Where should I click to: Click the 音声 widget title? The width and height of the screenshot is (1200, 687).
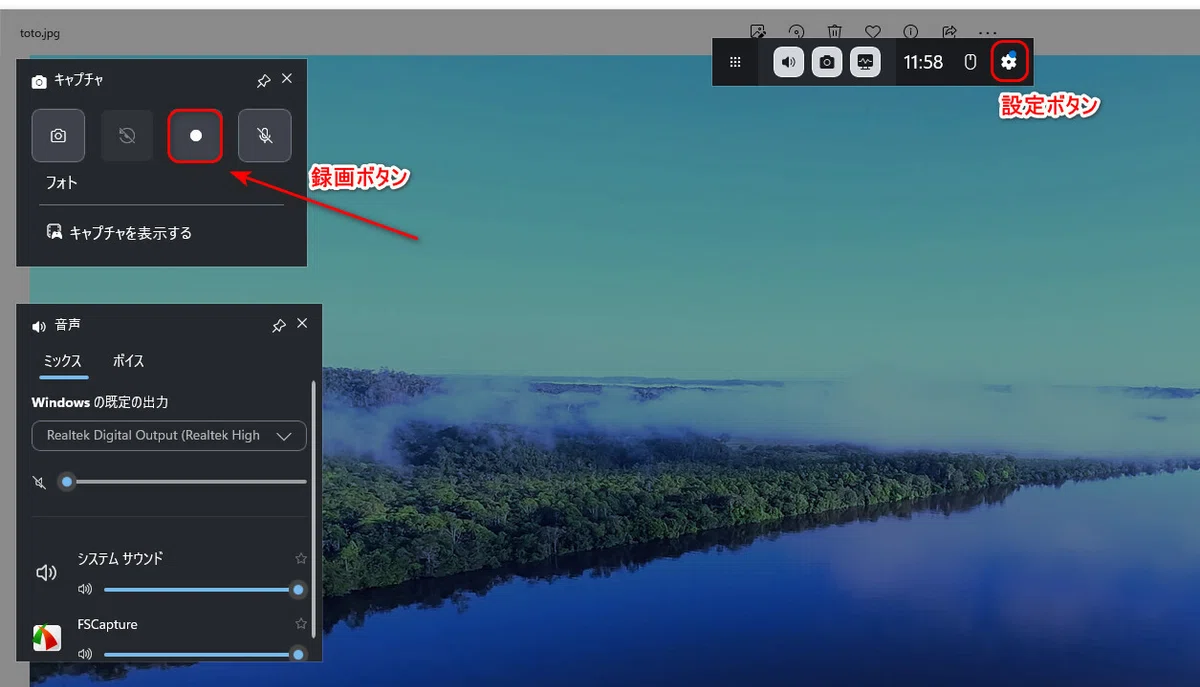[x=68, y=325]
